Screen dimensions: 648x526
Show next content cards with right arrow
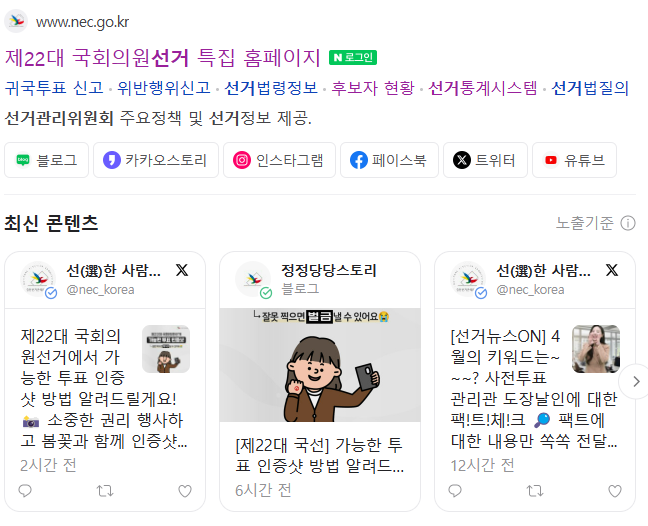pyautogui.click(x=635, y=381)
